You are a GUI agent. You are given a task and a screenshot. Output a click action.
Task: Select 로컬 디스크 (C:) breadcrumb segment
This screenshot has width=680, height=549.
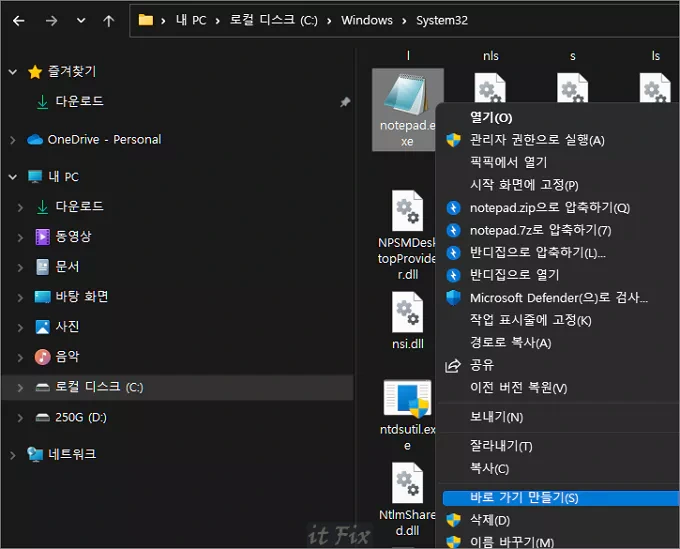click(x=274, y=20)
